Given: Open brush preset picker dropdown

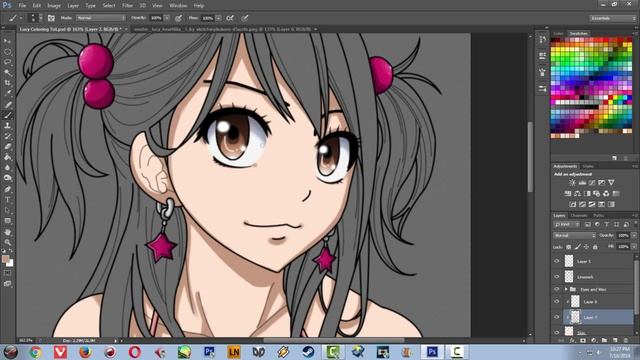Looking at the screenshot, I should coord(40,18).
